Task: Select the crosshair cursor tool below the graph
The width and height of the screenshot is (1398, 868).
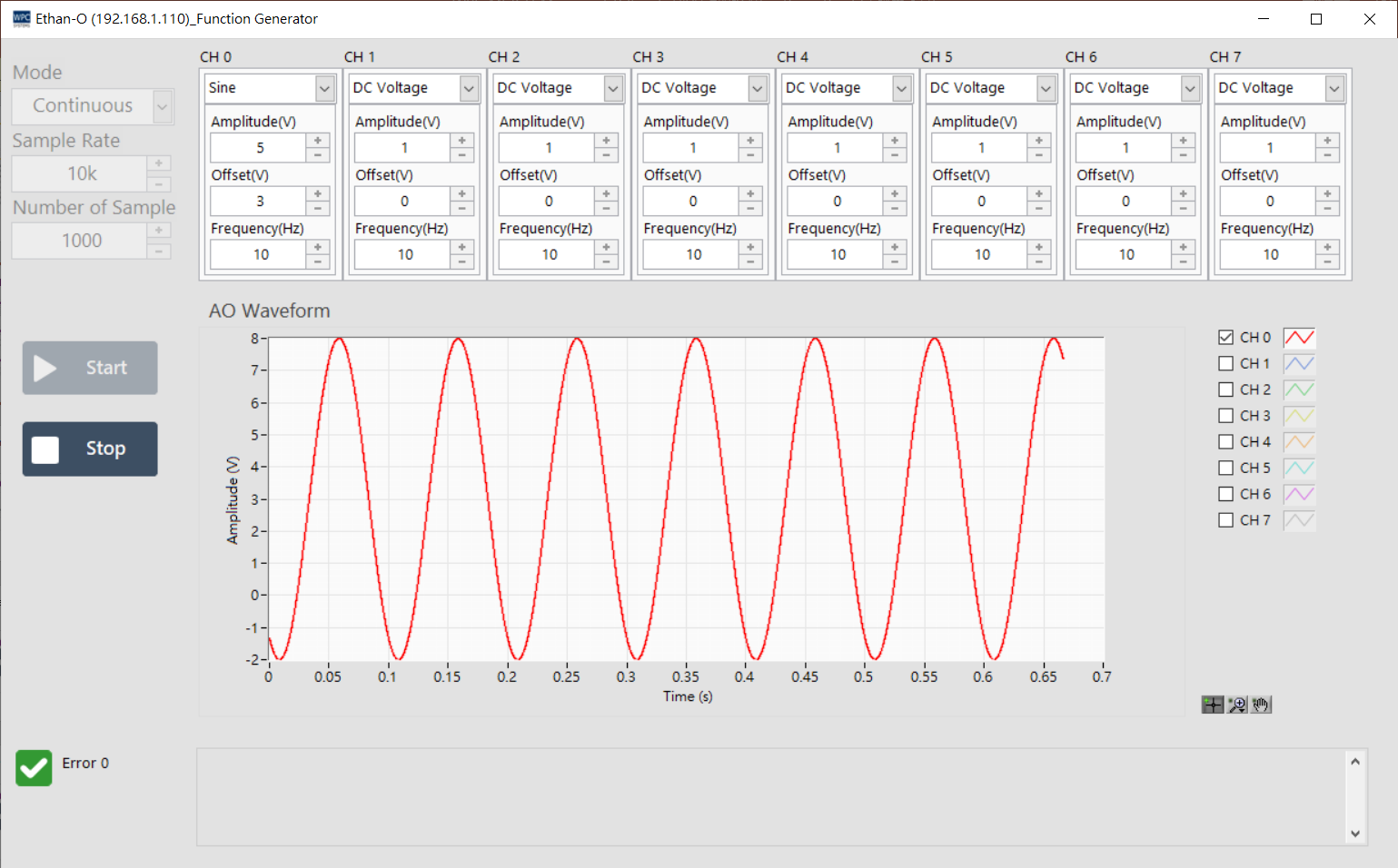Action: 1213,704
